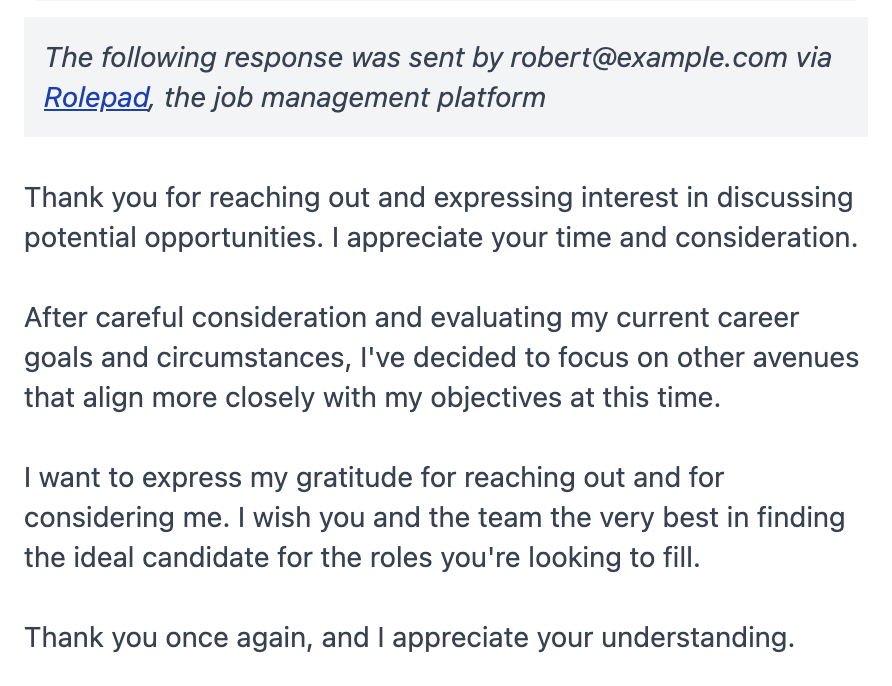Open the Rolepad link
Screen dimensions: 892x686
[97, 98]
